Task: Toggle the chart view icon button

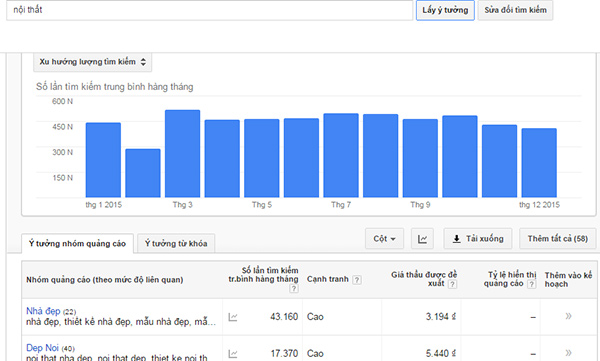Action: pos(422,239)
